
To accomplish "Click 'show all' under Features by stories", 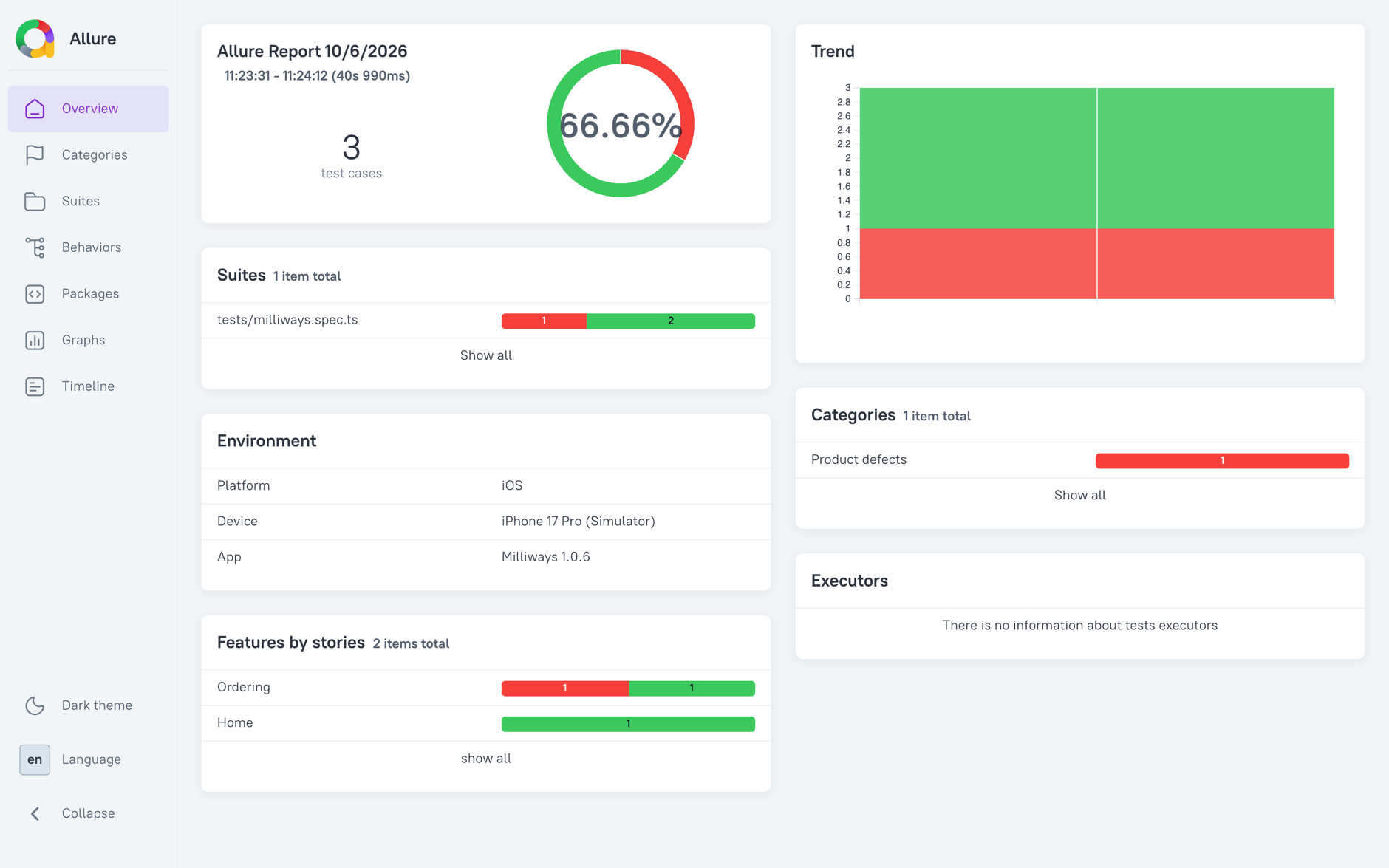I will click(486, 759).
